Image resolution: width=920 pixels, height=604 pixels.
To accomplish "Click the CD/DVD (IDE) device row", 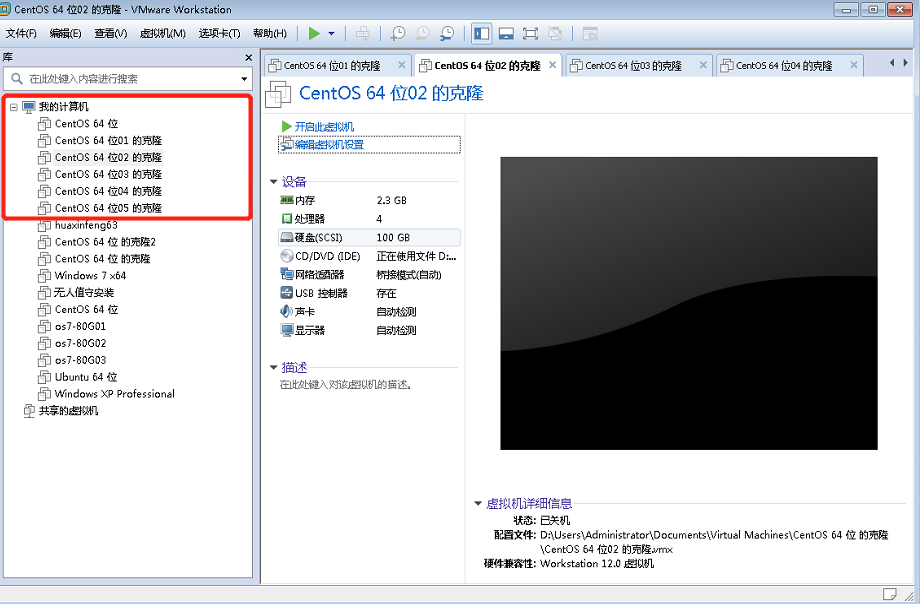I will click(369, 257).
